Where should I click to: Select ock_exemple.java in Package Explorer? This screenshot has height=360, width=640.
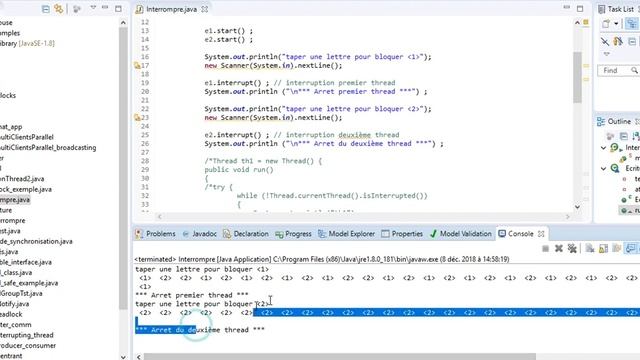click(26, 189)
